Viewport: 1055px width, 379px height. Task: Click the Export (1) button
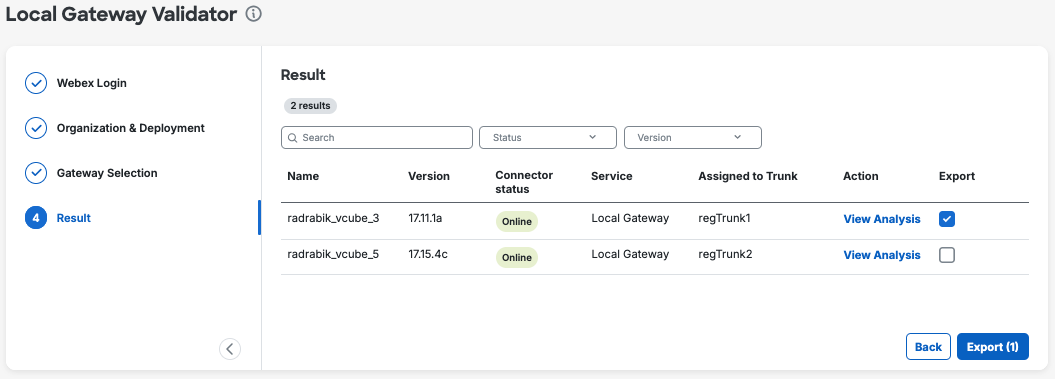(992, 347)
